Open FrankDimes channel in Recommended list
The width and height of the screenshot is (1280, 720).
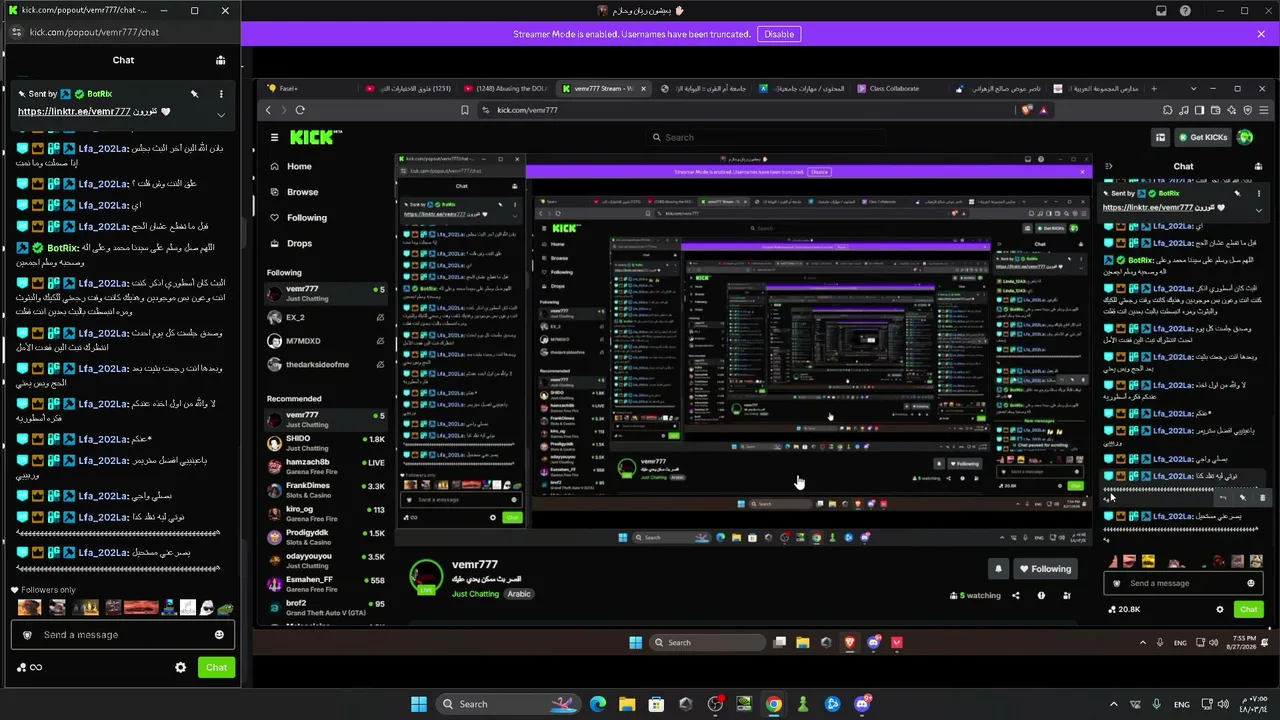pos(326,490)
